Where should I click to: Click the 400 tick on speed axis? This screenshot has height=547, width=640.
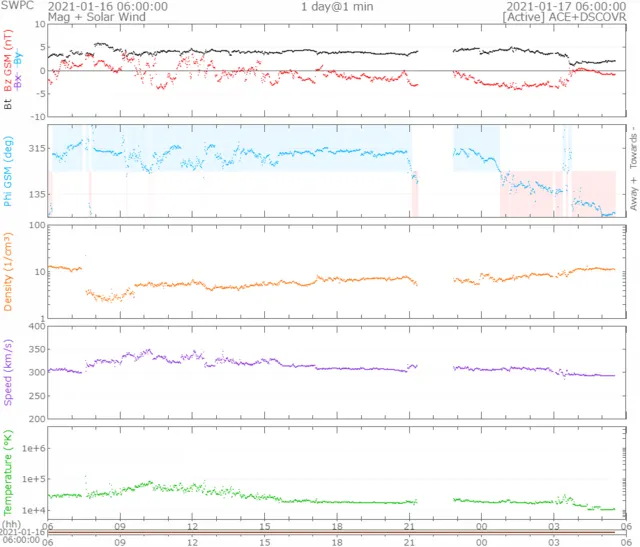click(37, 326)
